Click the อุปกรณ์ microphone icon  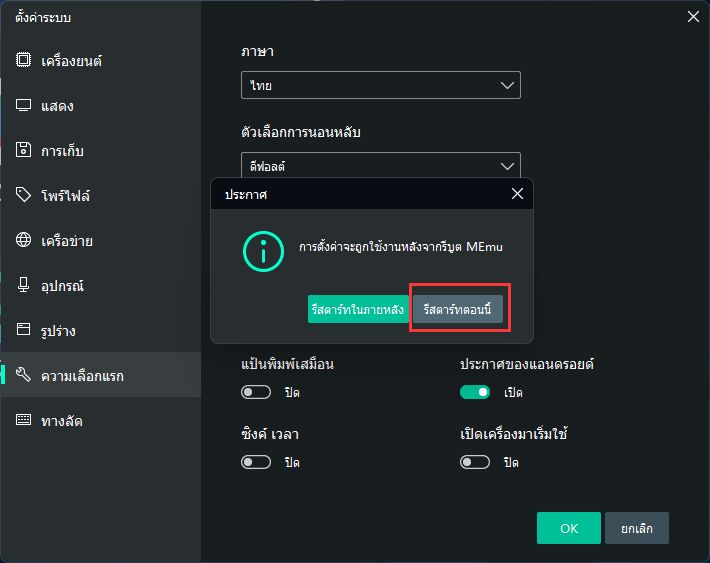pyautogui.click(x=24, y=285)
